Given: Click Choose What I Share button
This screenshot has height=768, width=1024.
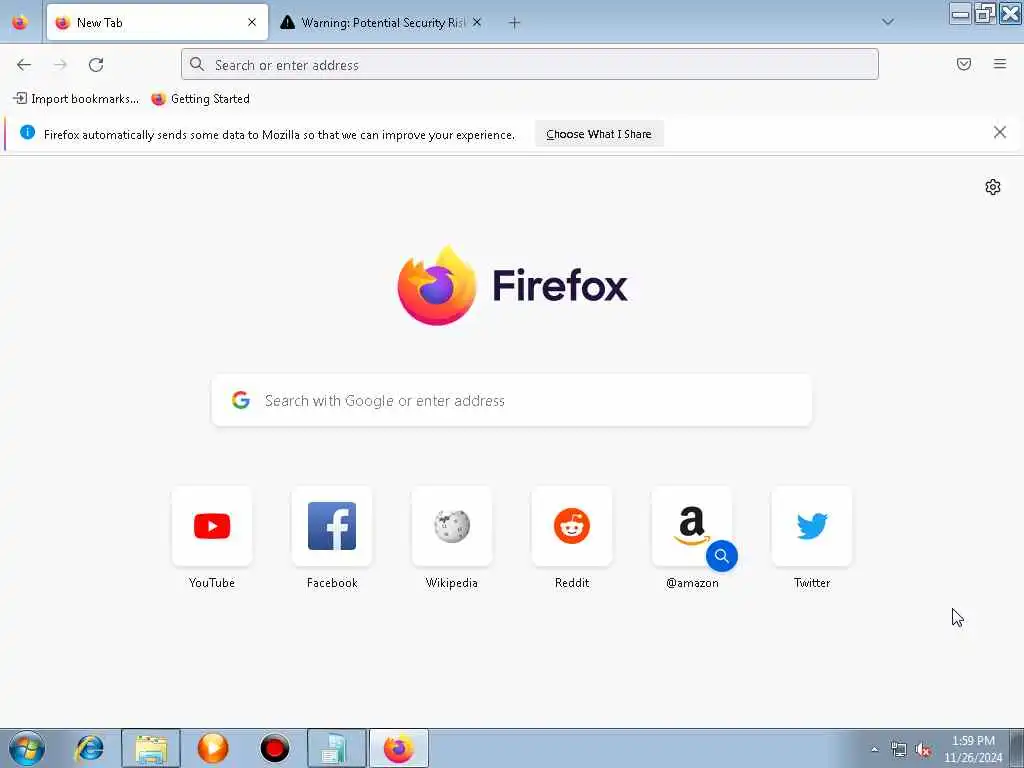Looking at the screenshot, I should point(599,134).
